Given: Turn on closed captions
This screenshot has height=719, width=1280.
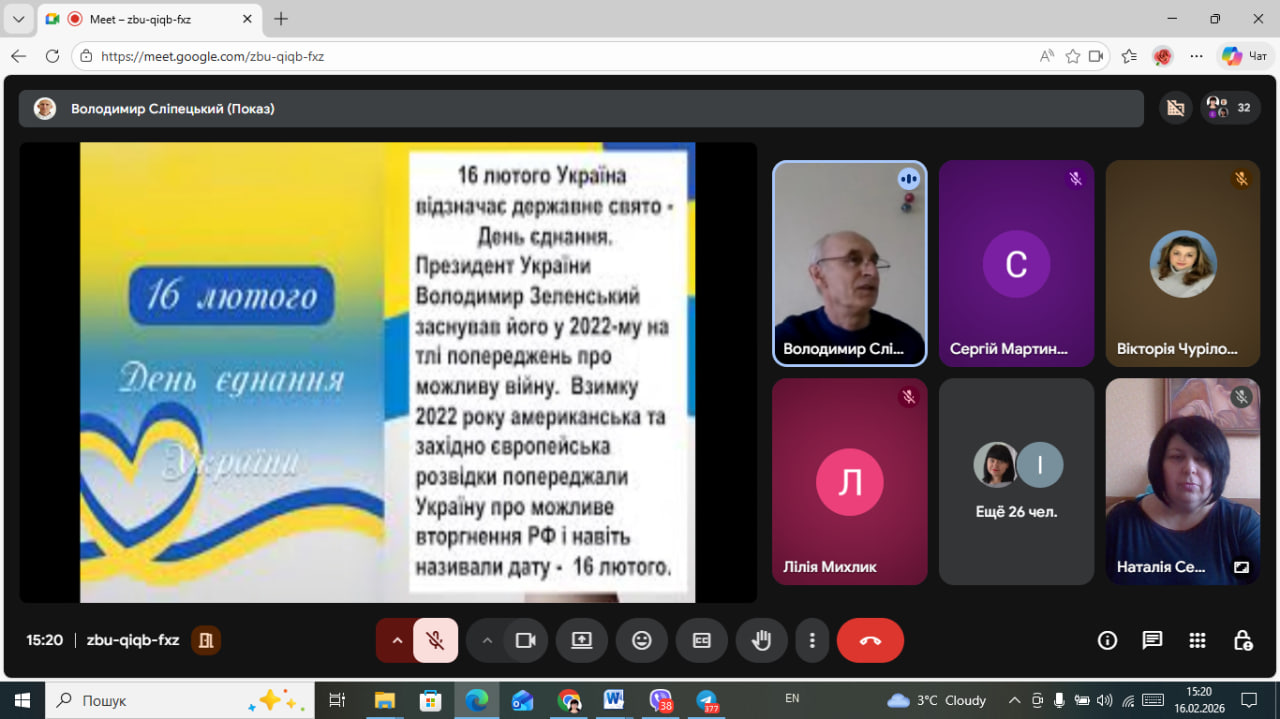Looking at the screenshot, I should 702,641.
